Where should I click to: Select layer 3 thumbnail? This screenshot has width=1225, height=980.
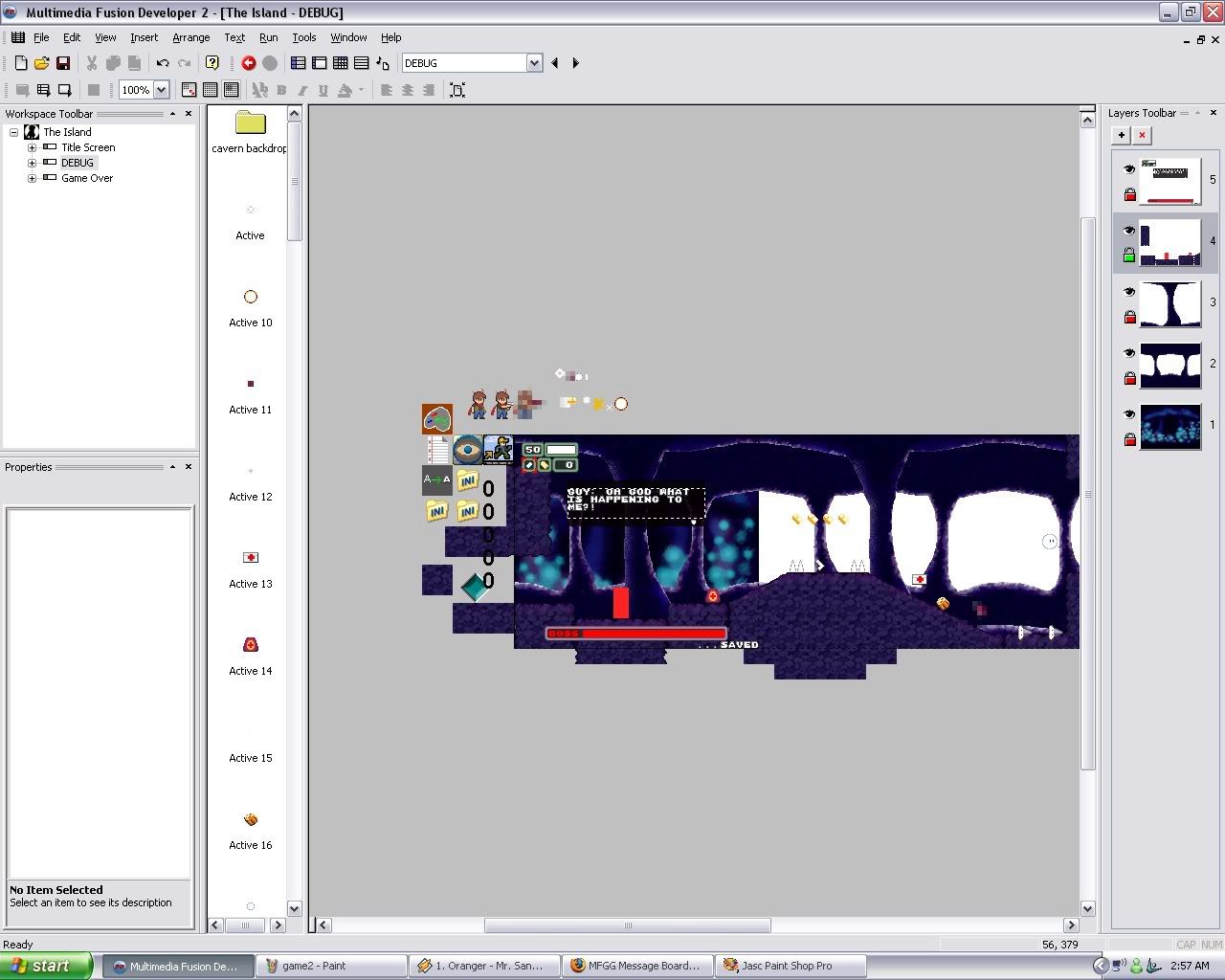(x=1169, y=304)
